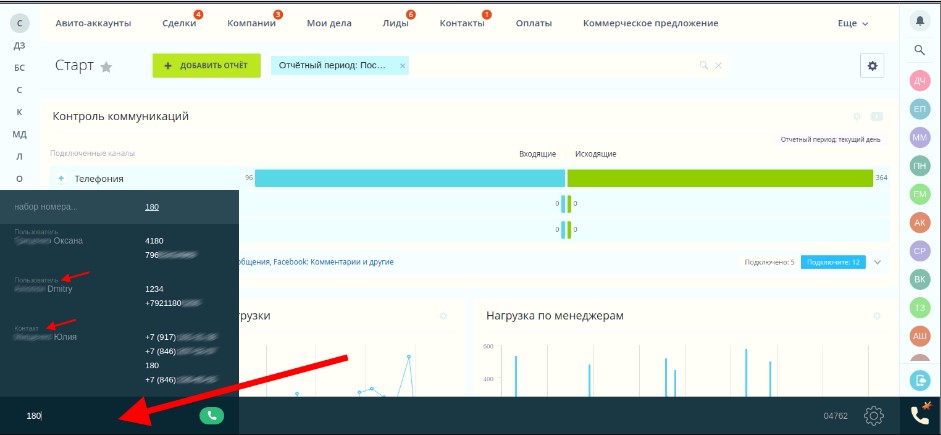Expand the Телефония channel row
Viewport: 941px width, 435px height.
click(61, 178)
